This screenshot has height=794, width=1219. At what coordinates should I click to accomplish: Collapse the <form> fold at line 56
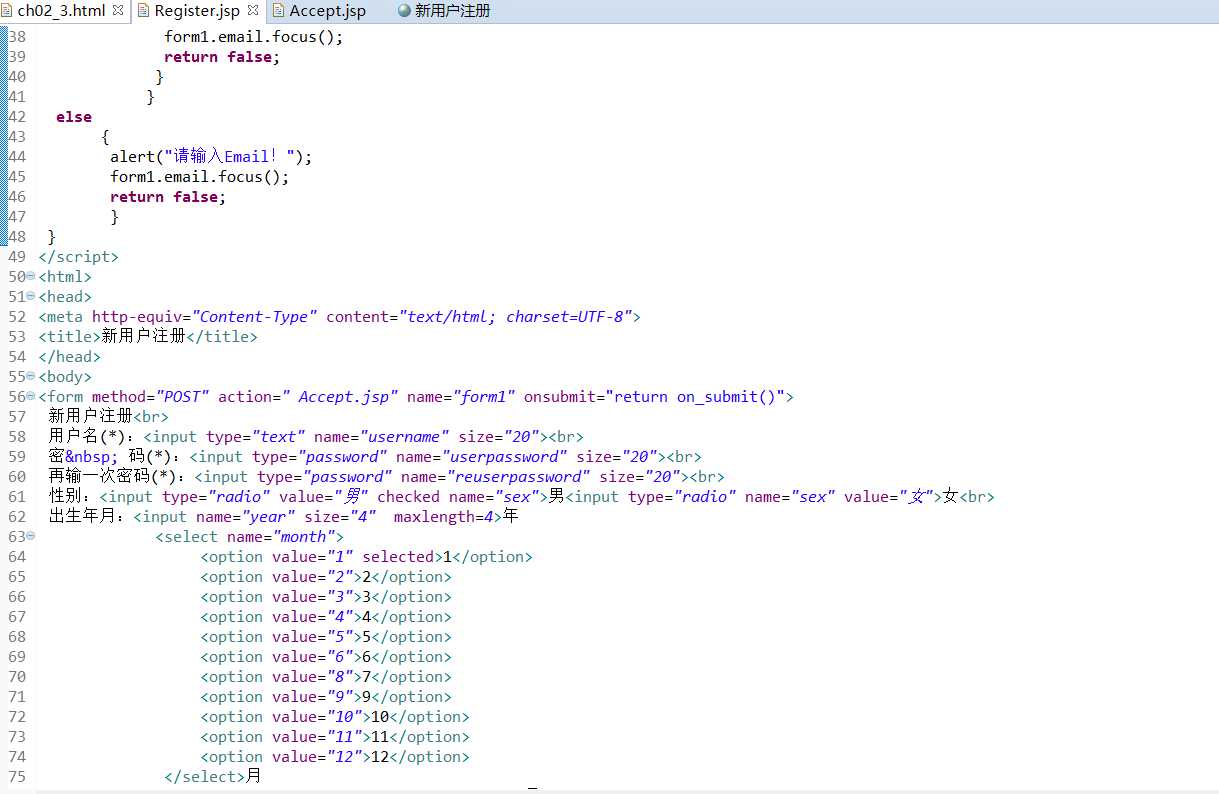point(31,396)
